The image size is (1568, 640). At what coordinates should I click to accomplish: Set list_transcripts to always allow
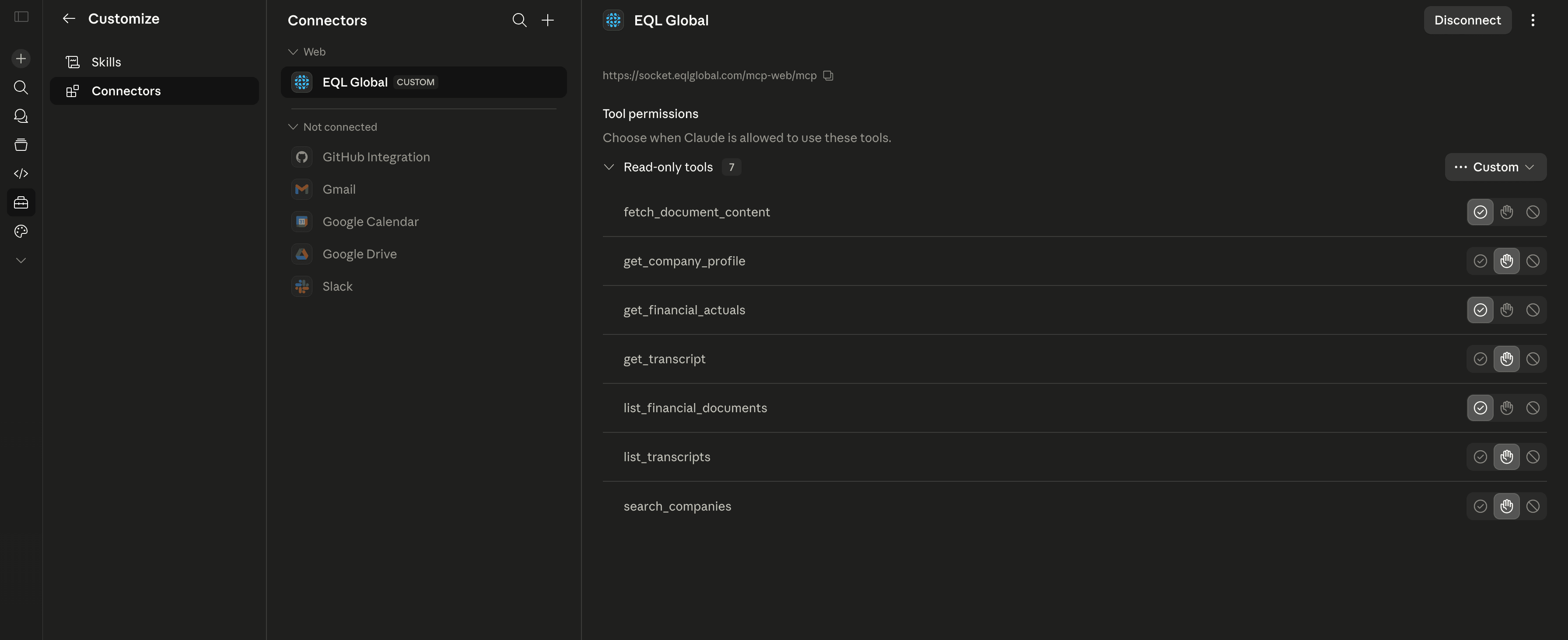[x=1480, y=457]
